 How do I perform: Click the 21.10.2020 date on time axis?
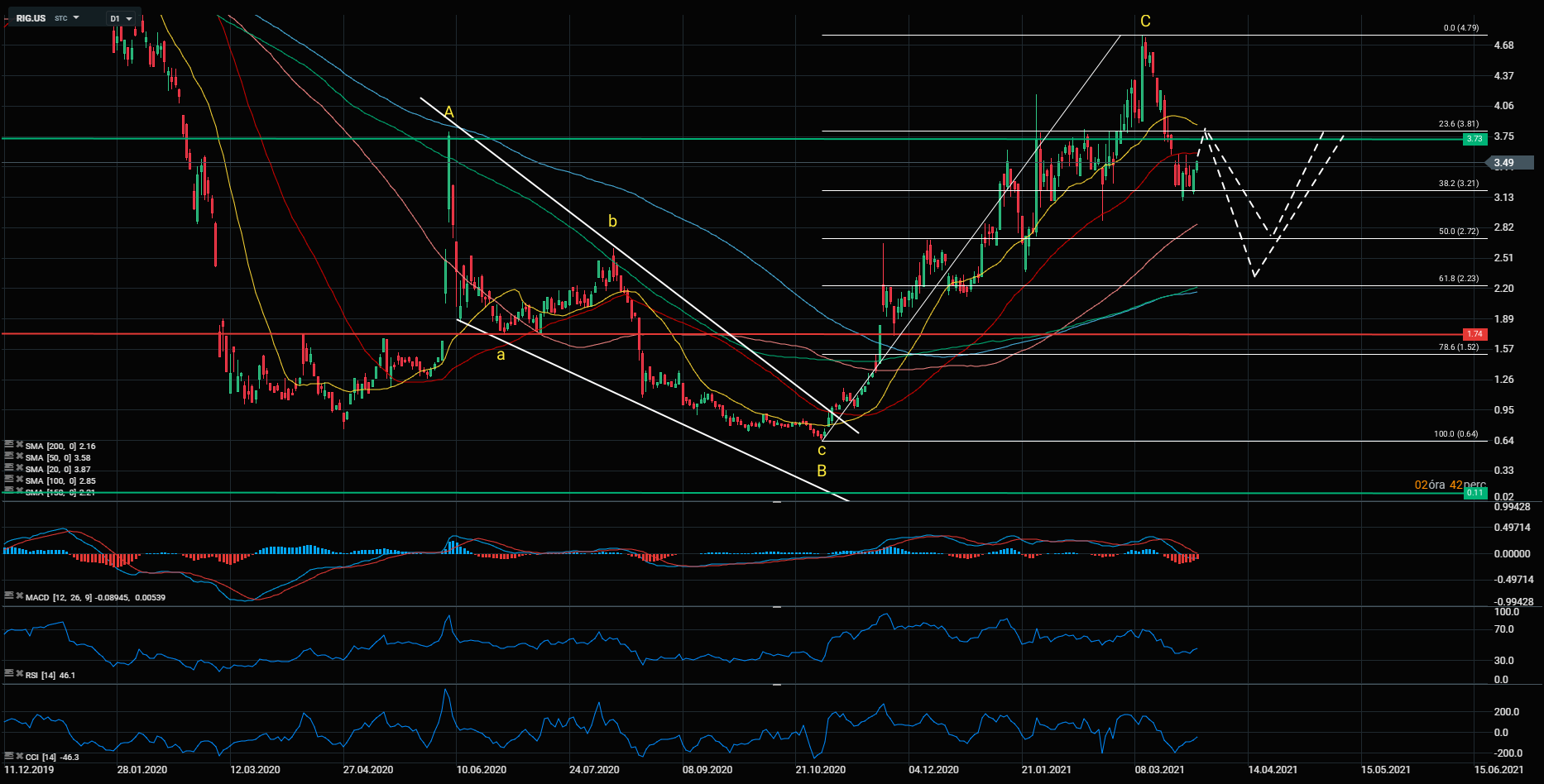click(x=820, y=770)
